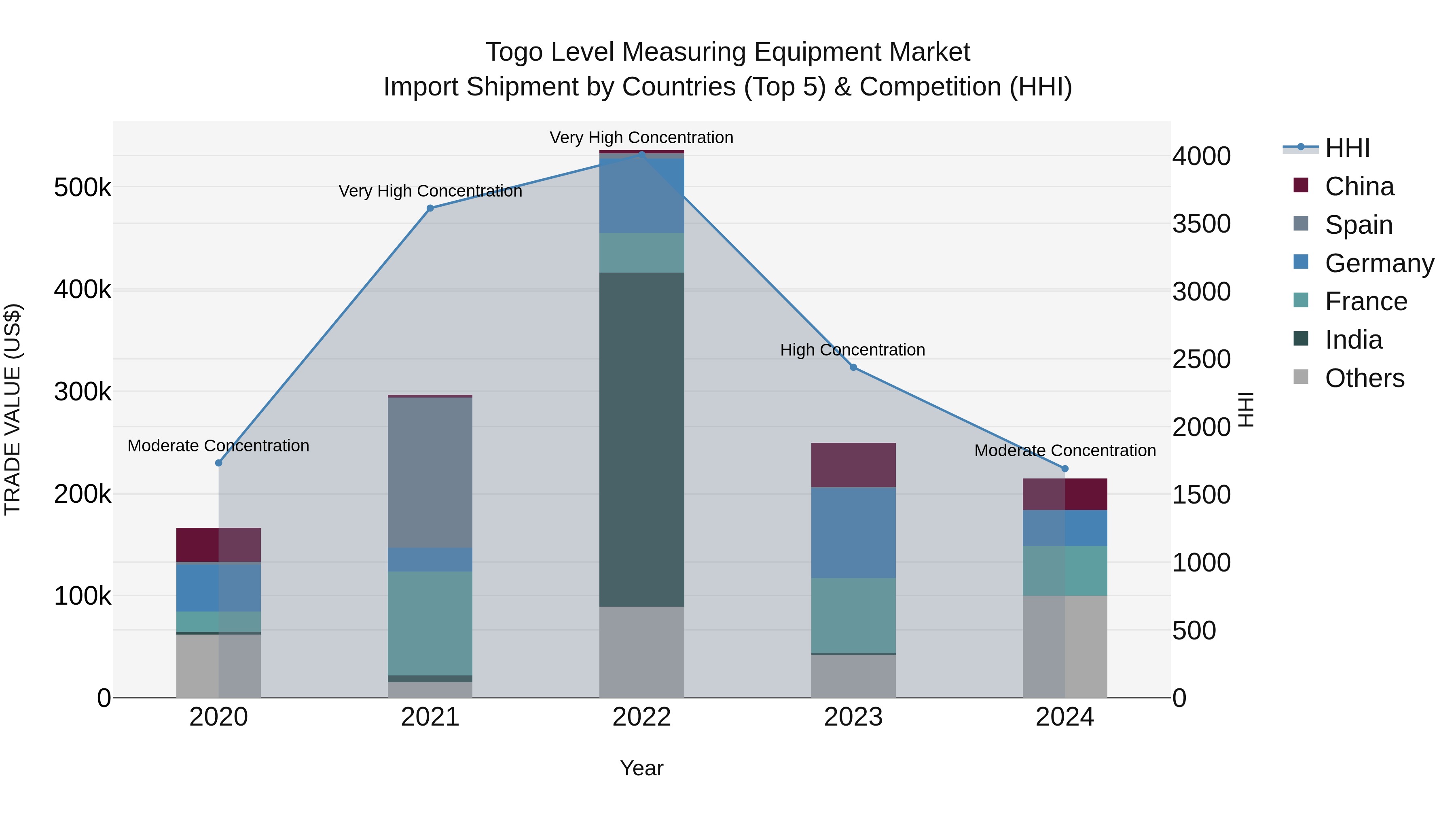Screen dimensions: 1456x819
Task: Click the 'Moderate Concentration' annotation above 2024
Action: click(1065, 451)
